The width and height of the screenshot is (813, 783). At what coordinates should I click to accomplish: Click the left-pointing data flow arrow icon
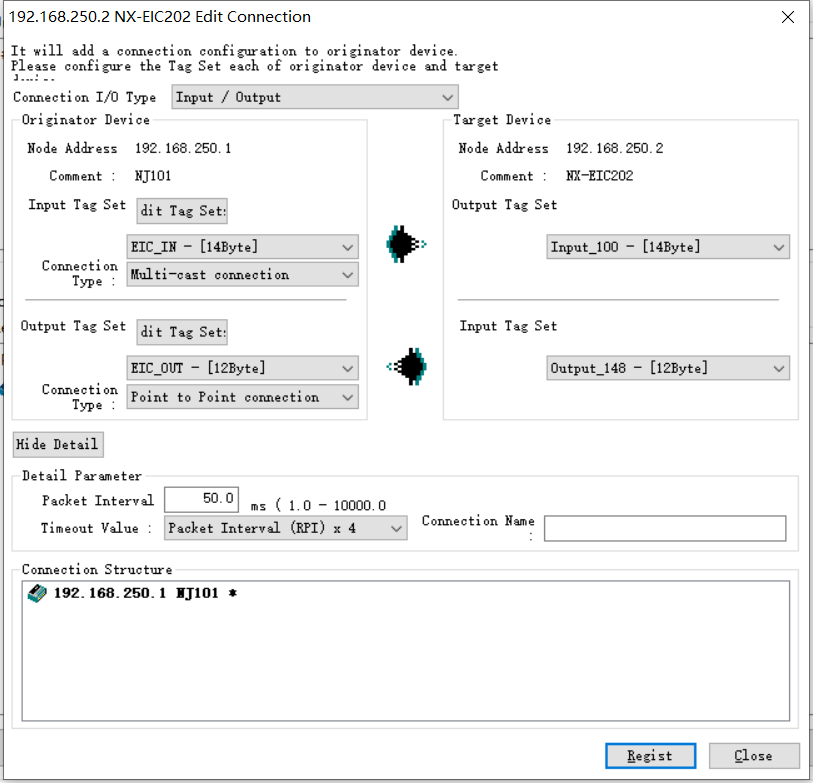click(x=408, y=366)
